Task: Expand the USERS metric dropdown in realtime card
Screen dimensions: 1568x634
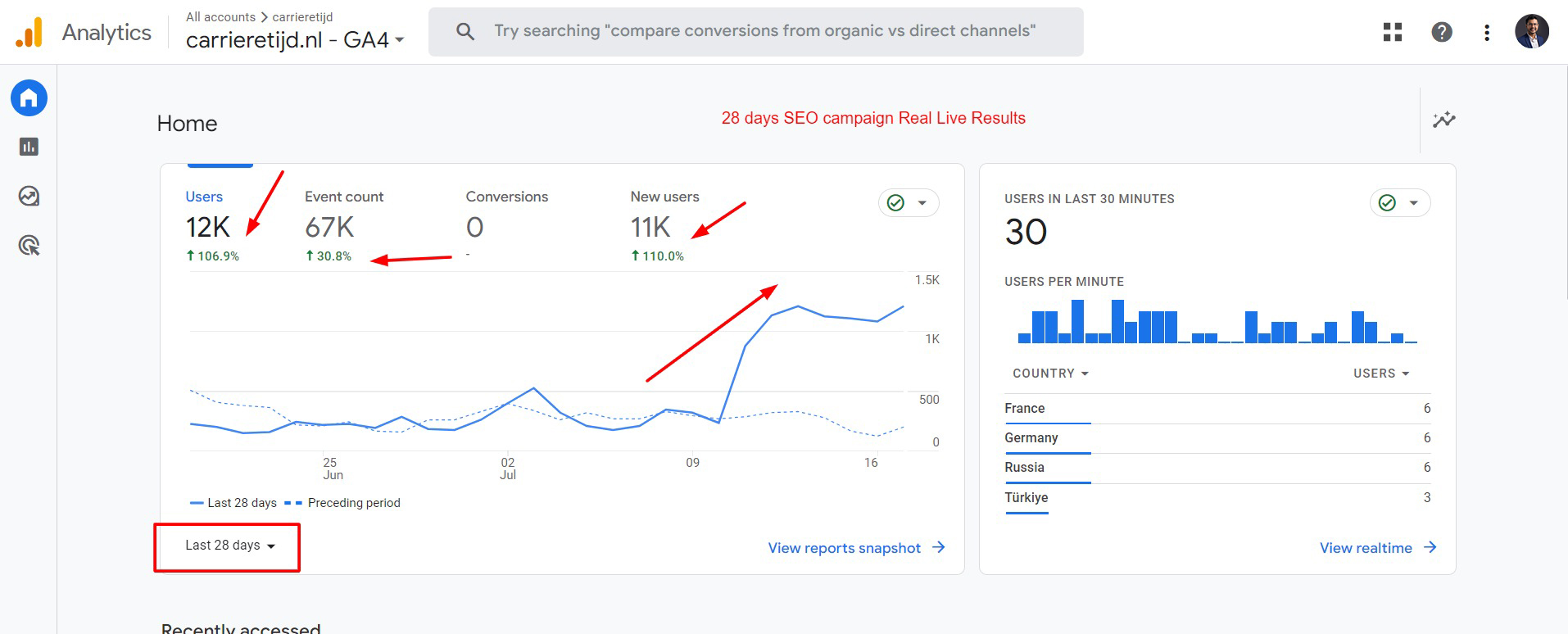Action: (x=1380, y=374)
